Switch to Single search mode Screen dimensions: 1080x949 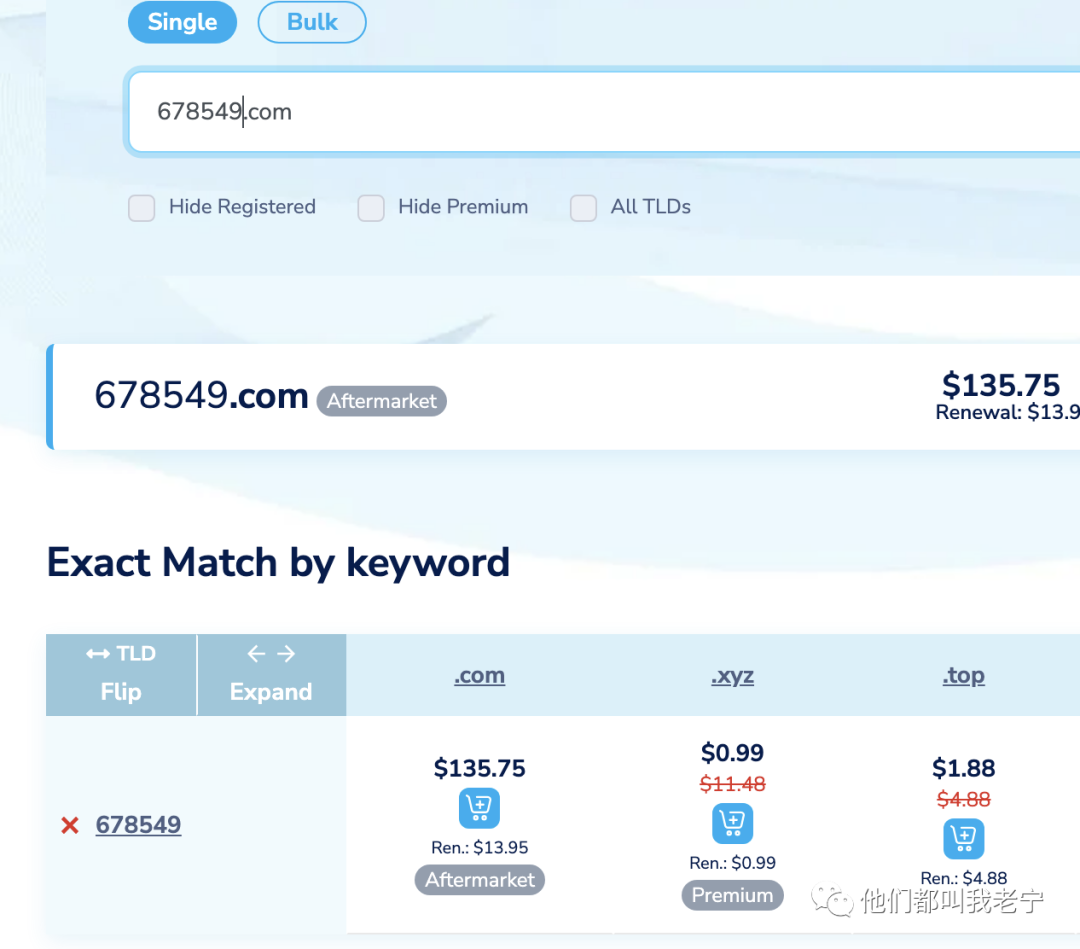[x=182, y=23]
